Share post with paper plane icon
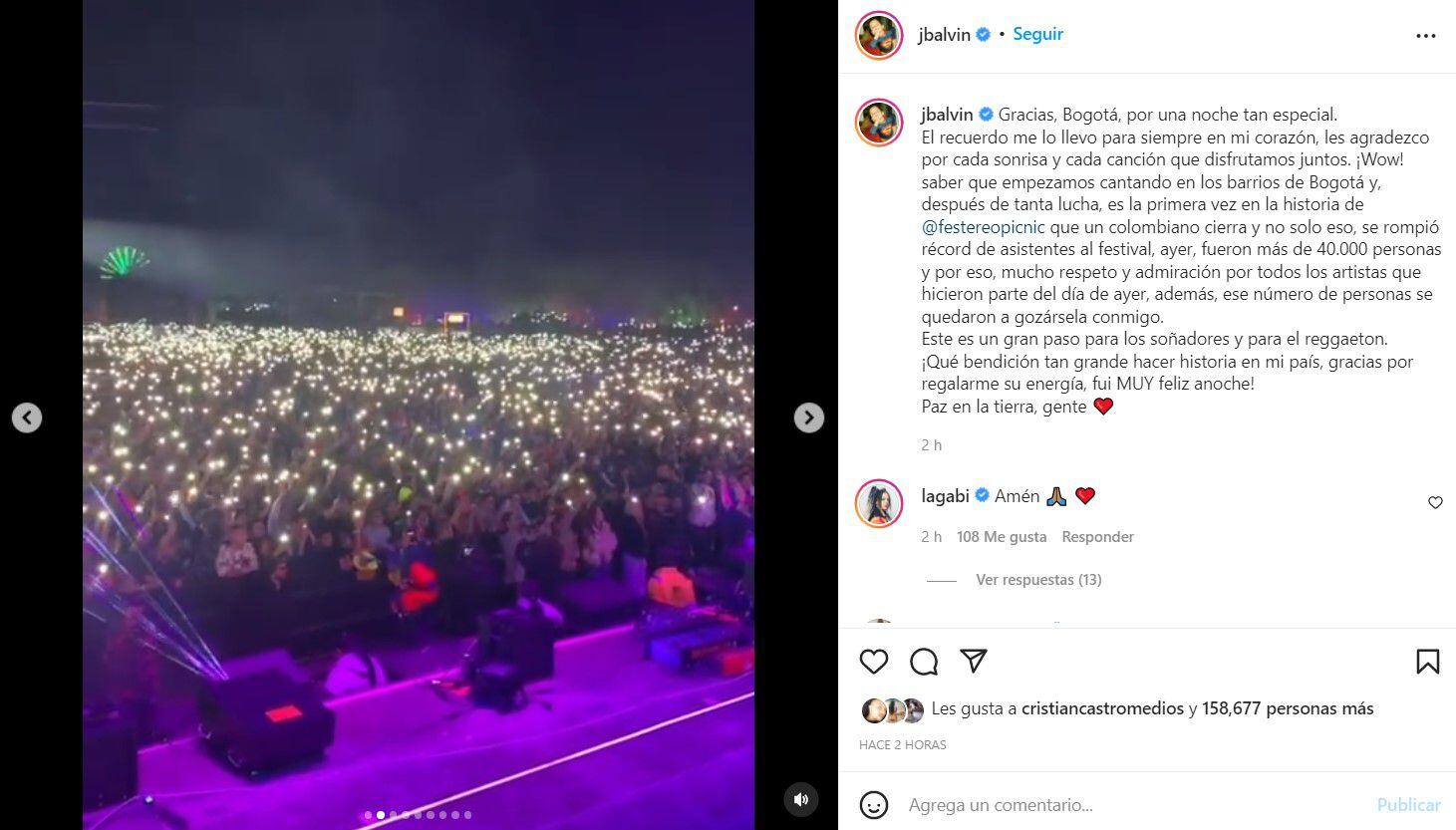 point(974,661)
